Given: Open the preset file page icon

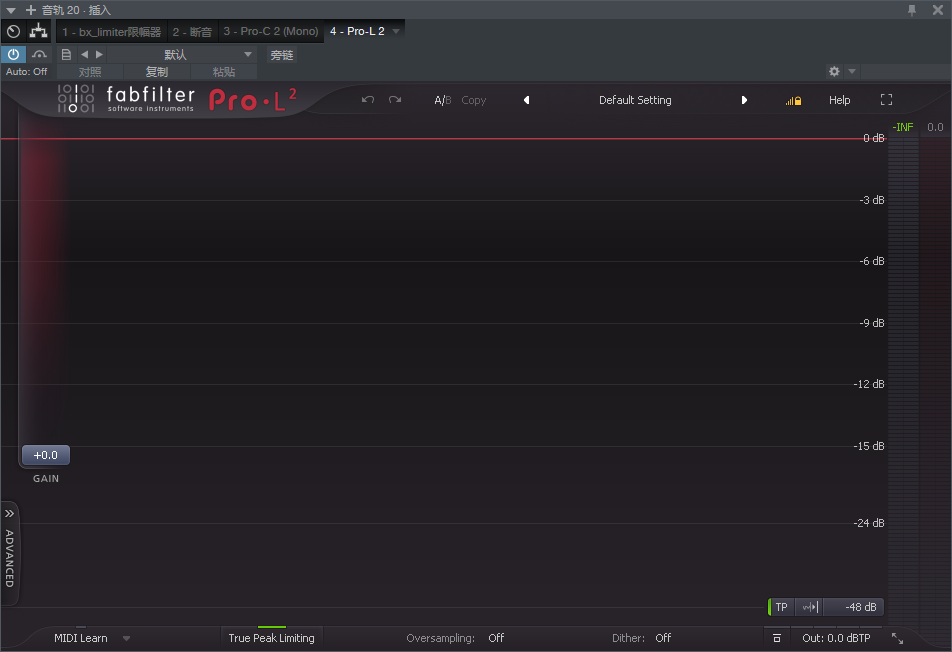Looking at the screenshot, I should [x=66, y=55].
